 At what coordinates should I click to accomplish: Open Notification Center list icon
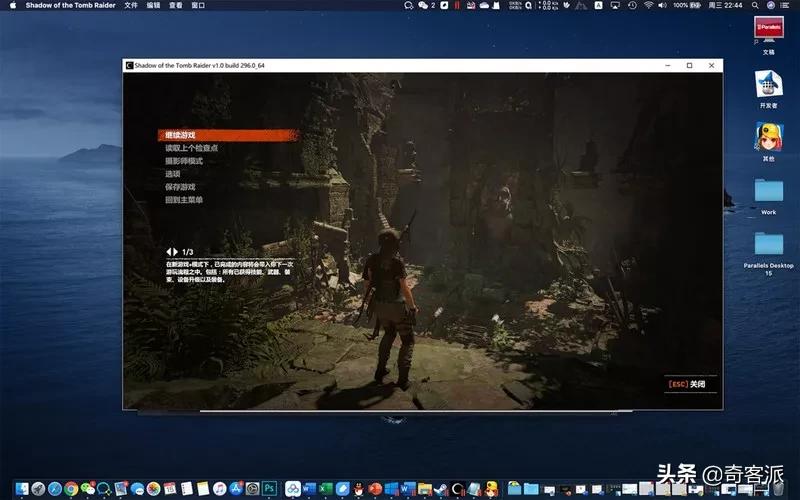pos(786,5)
